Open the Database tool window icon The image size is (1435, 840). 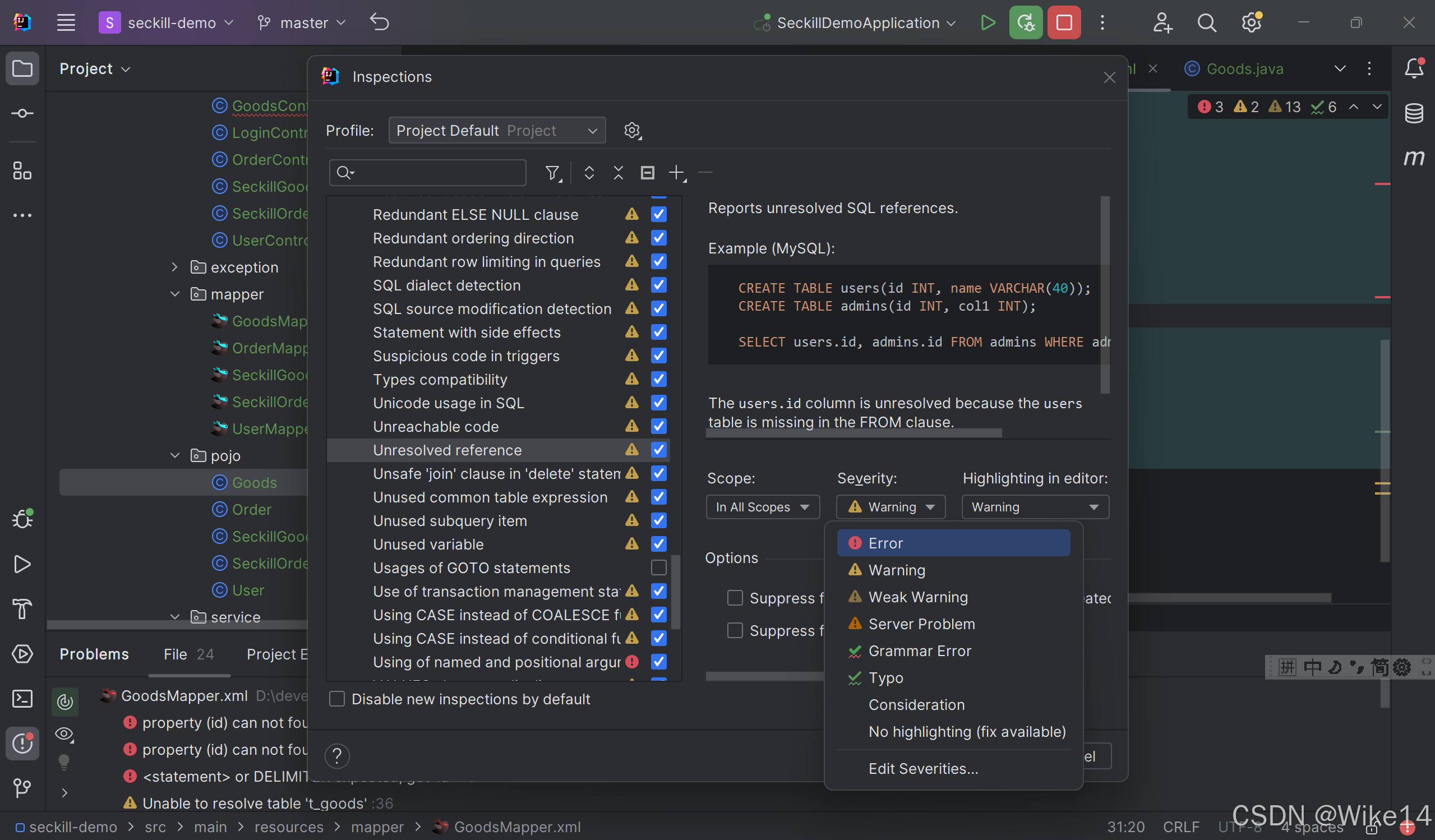(1413, 113)
